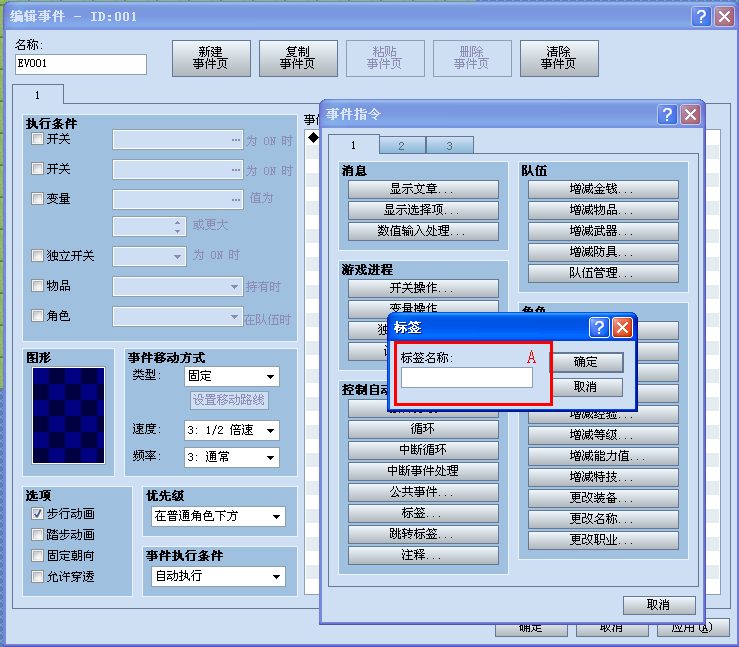Open ellipsis picker for 变量 condition
The width and height of the screenshot is (739, 647).
(236, 200)
